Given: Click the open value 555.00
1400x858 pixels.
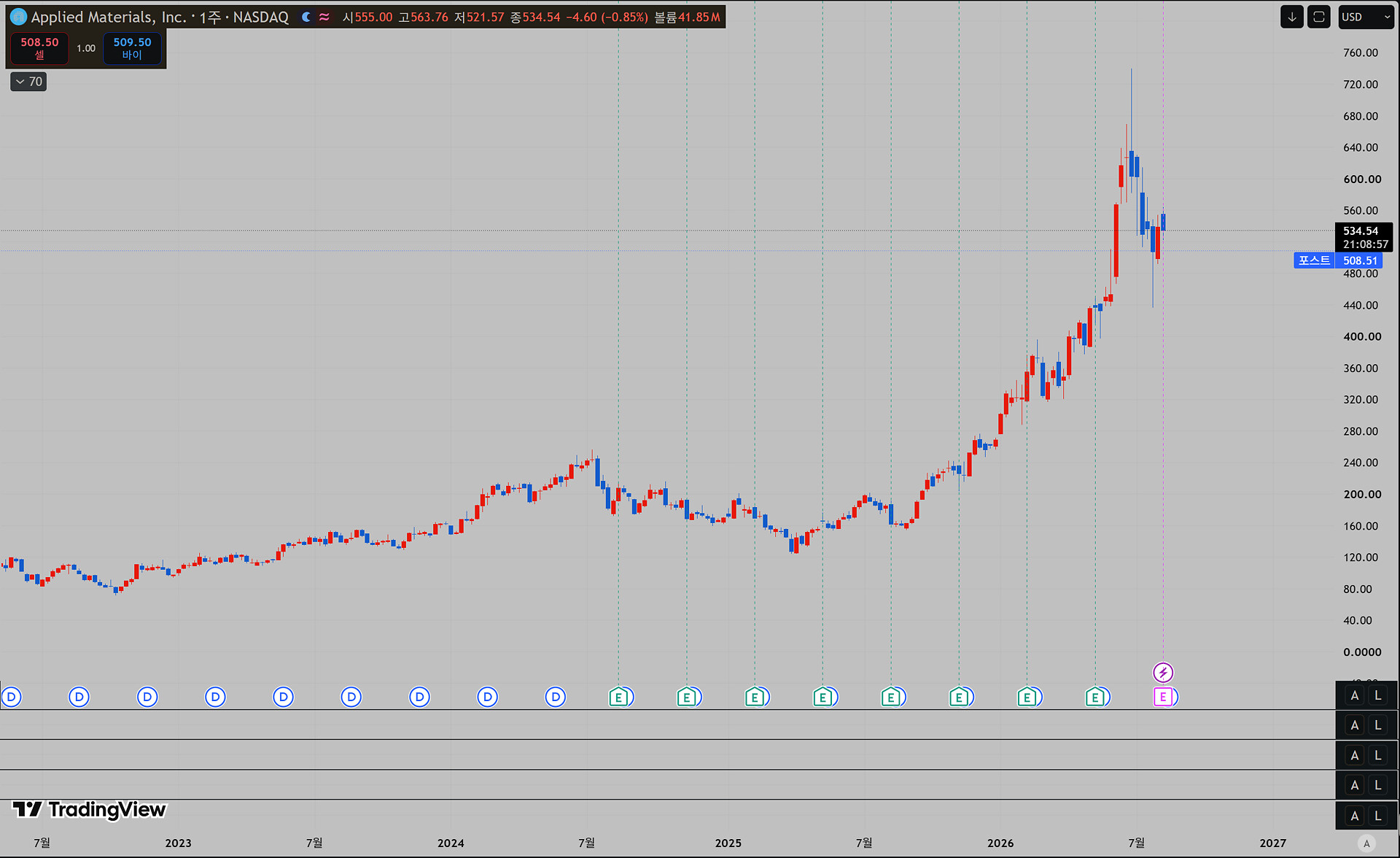Looking at the screenshot, I should pos(373,17).
